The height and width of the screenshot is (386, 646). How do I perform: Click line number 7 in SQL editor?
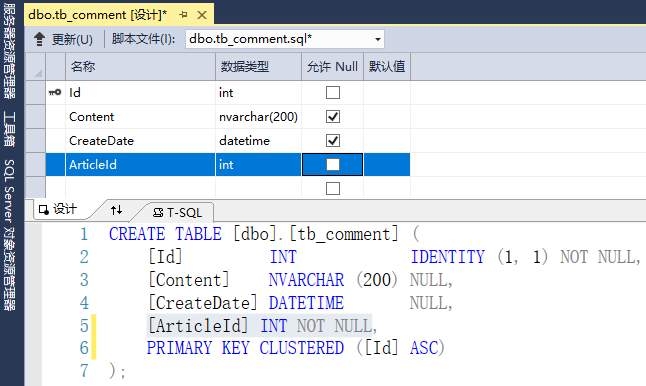(x=84, y=371)
